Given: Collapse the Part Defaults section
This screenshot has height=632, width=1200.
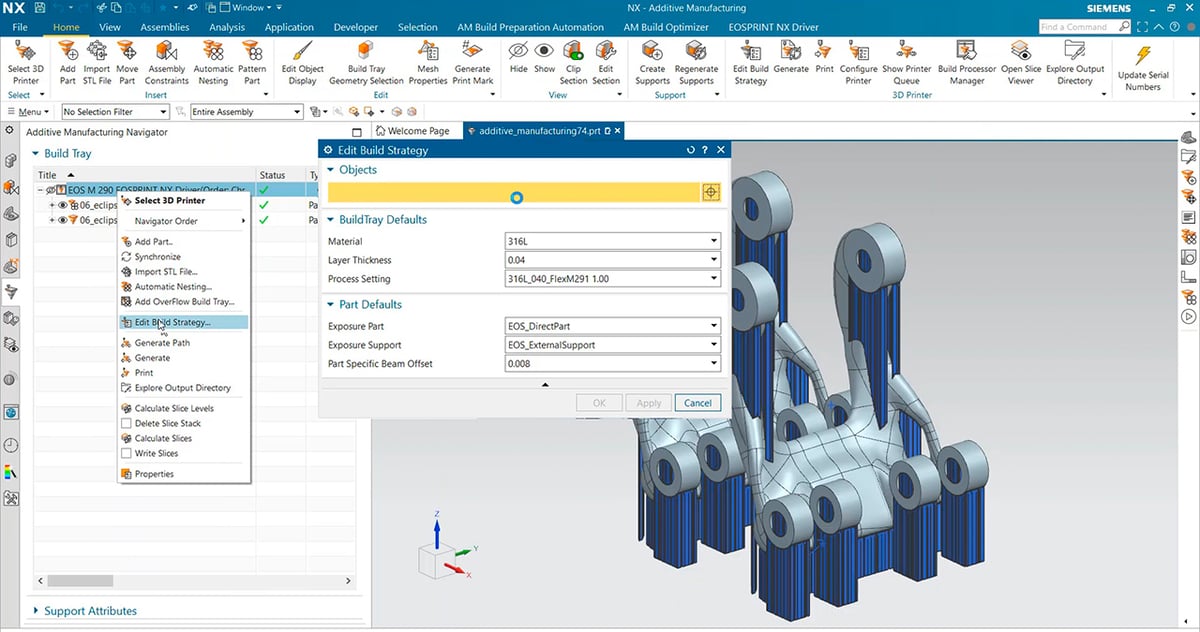Looking at the screenshot, I should point(331,305).
